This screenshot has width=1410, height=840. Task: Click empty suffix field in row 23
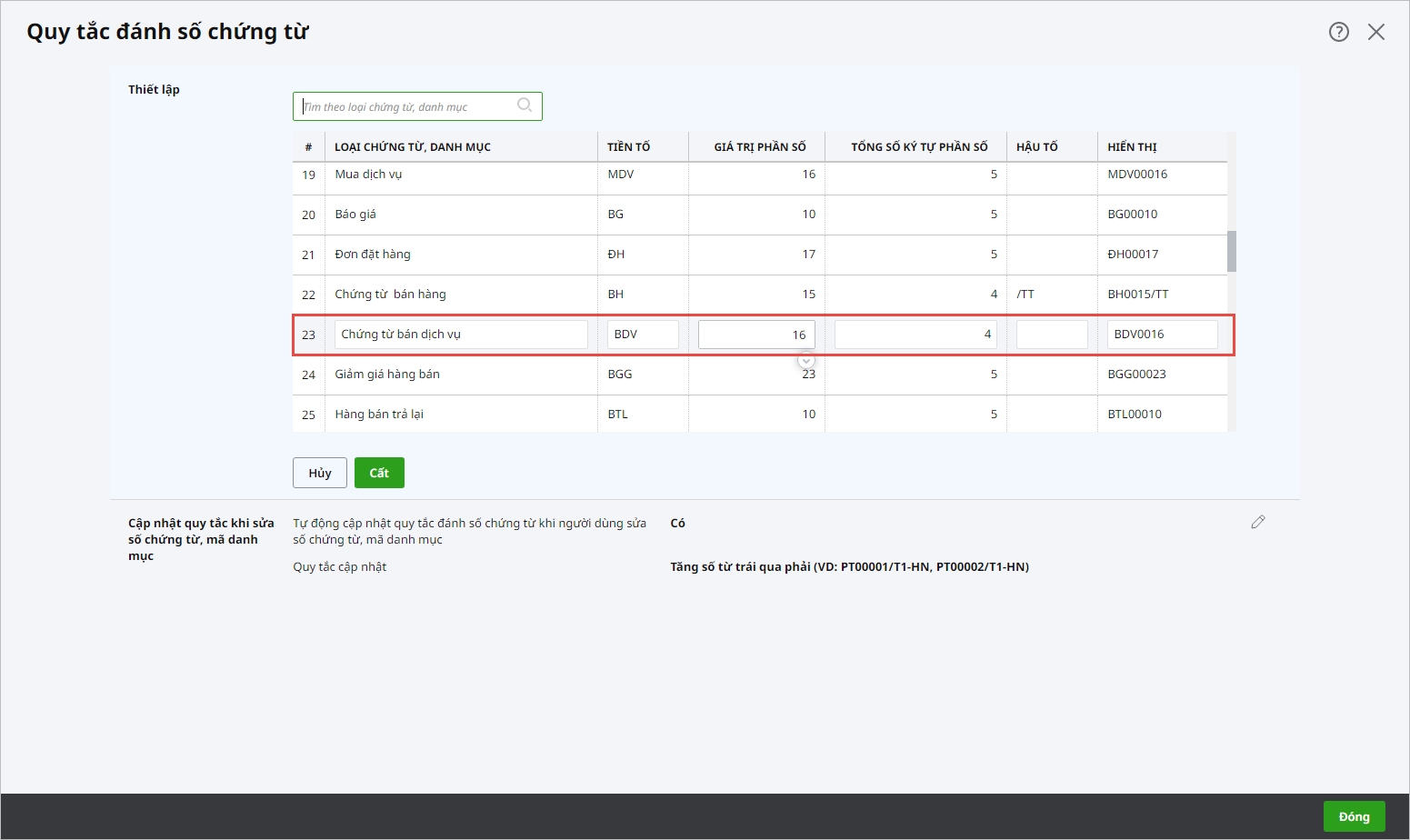pyautogui.click(x=1052, y=335)
